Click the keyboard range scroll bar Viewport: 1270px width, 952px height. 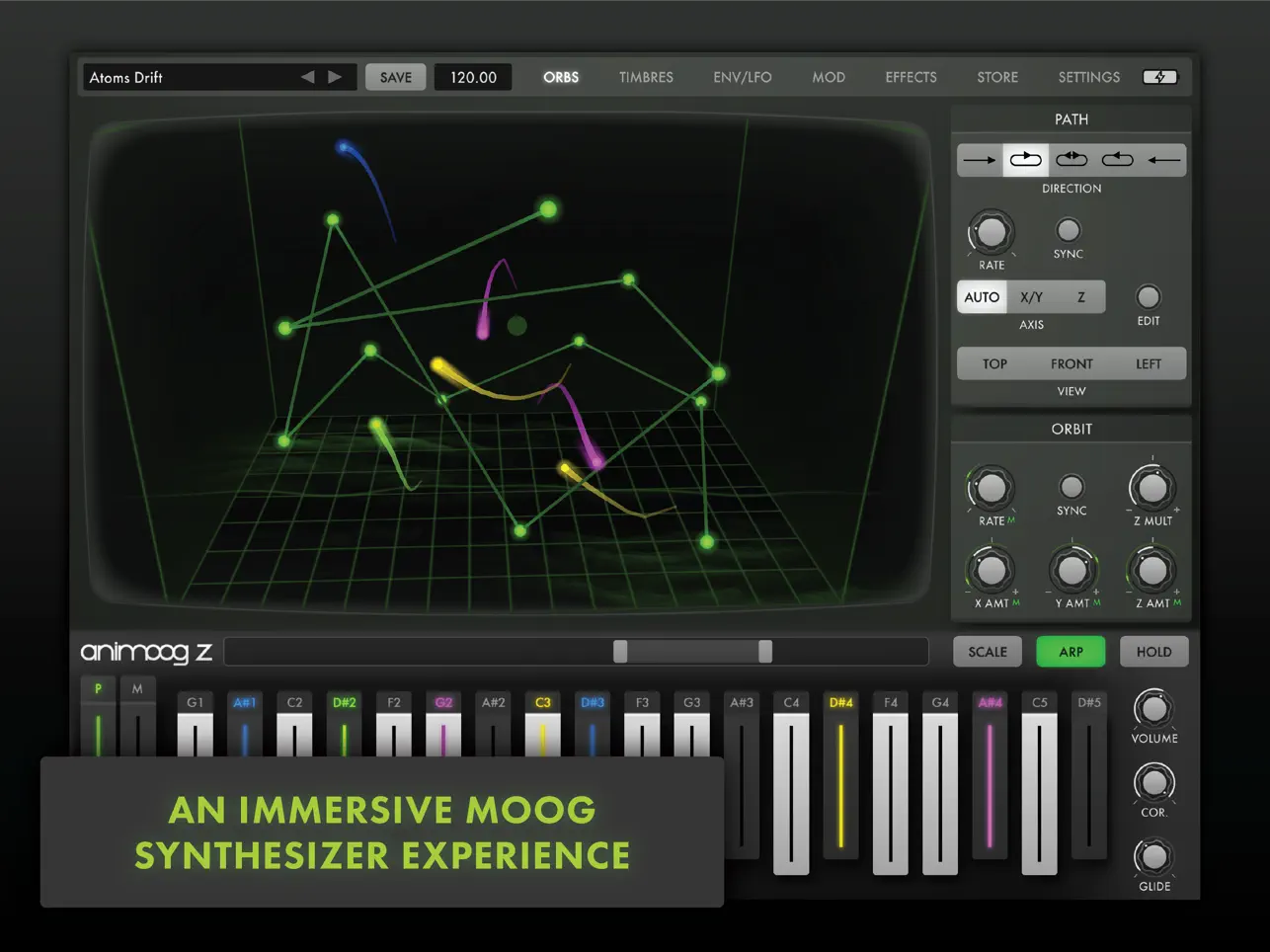[x=577, y=652]
